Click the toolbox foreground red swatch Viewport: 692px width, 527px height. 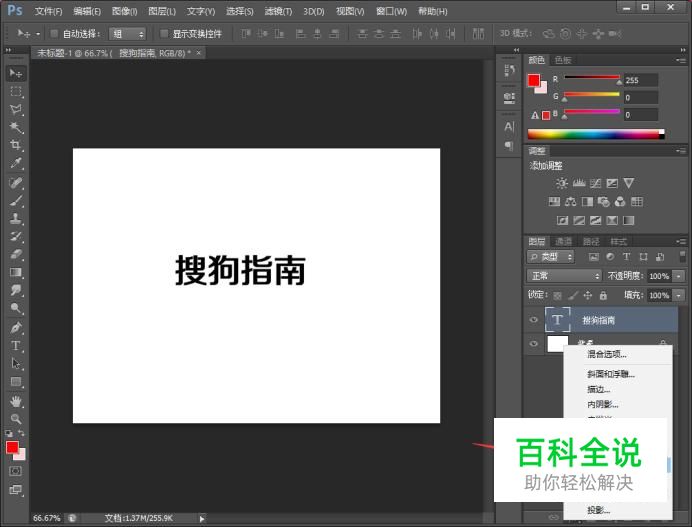12,448
